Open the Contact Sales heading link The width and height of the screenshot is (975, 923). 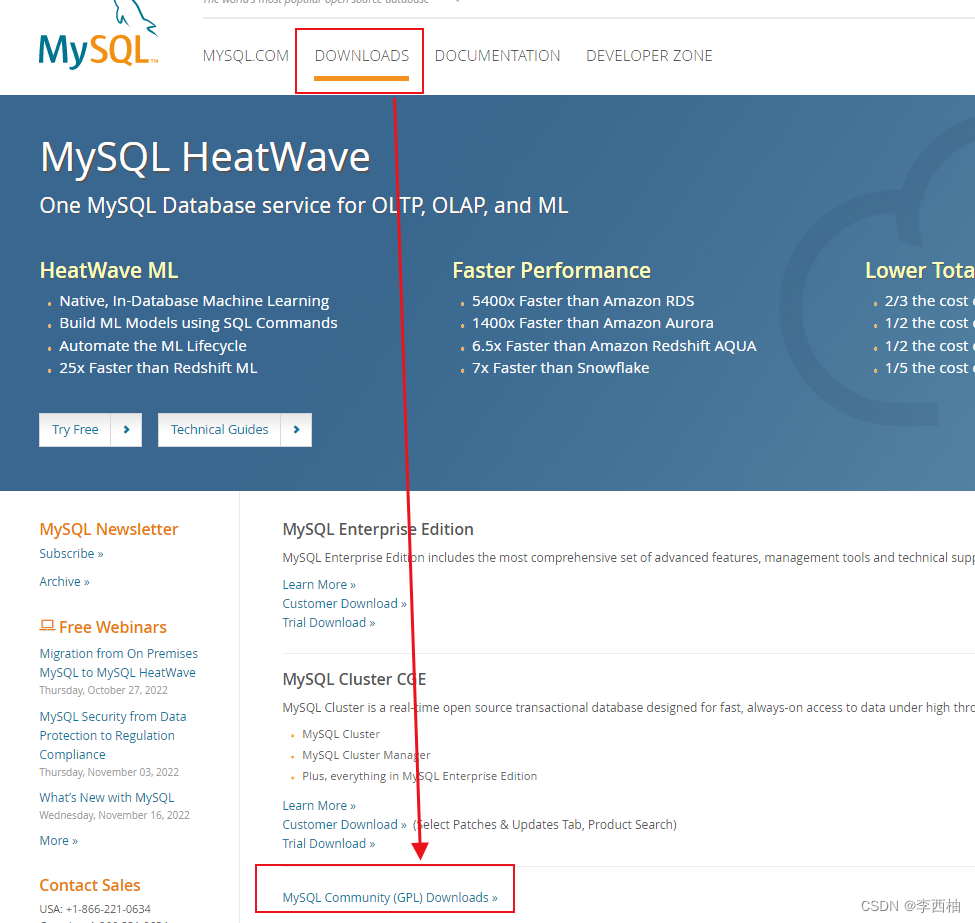tap(90, 885)
